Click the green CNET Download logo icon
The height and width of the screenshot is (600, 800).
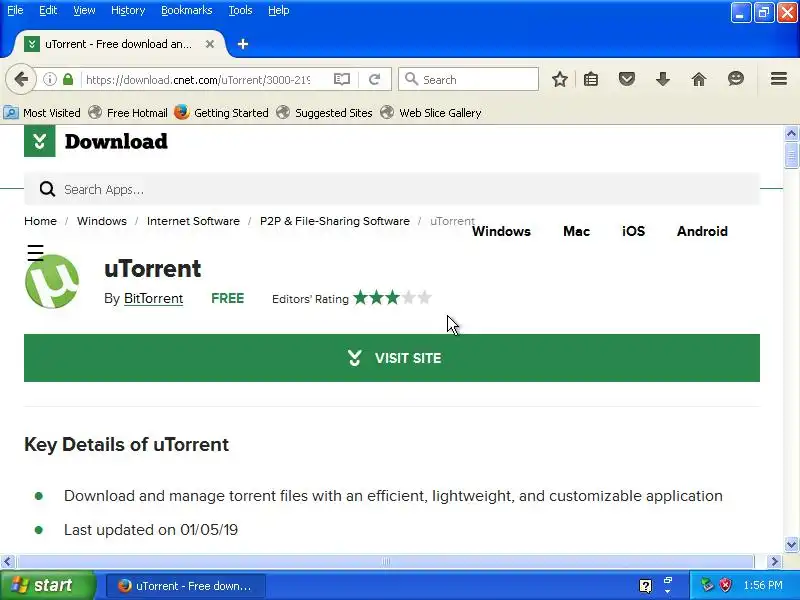coord(40,141)
